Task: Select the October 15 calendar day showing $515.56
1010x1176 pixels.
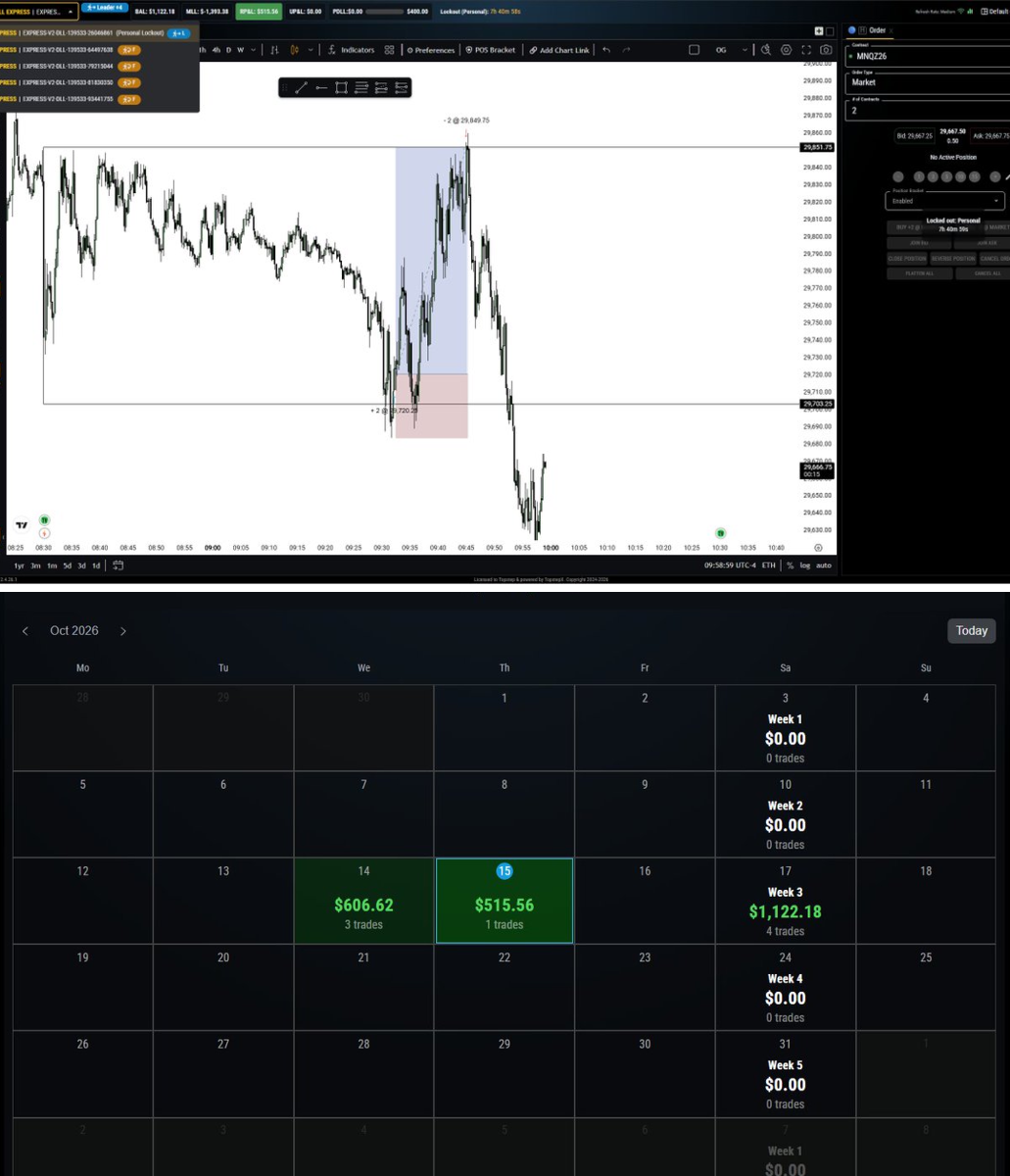Action: [x=505, y=901]
